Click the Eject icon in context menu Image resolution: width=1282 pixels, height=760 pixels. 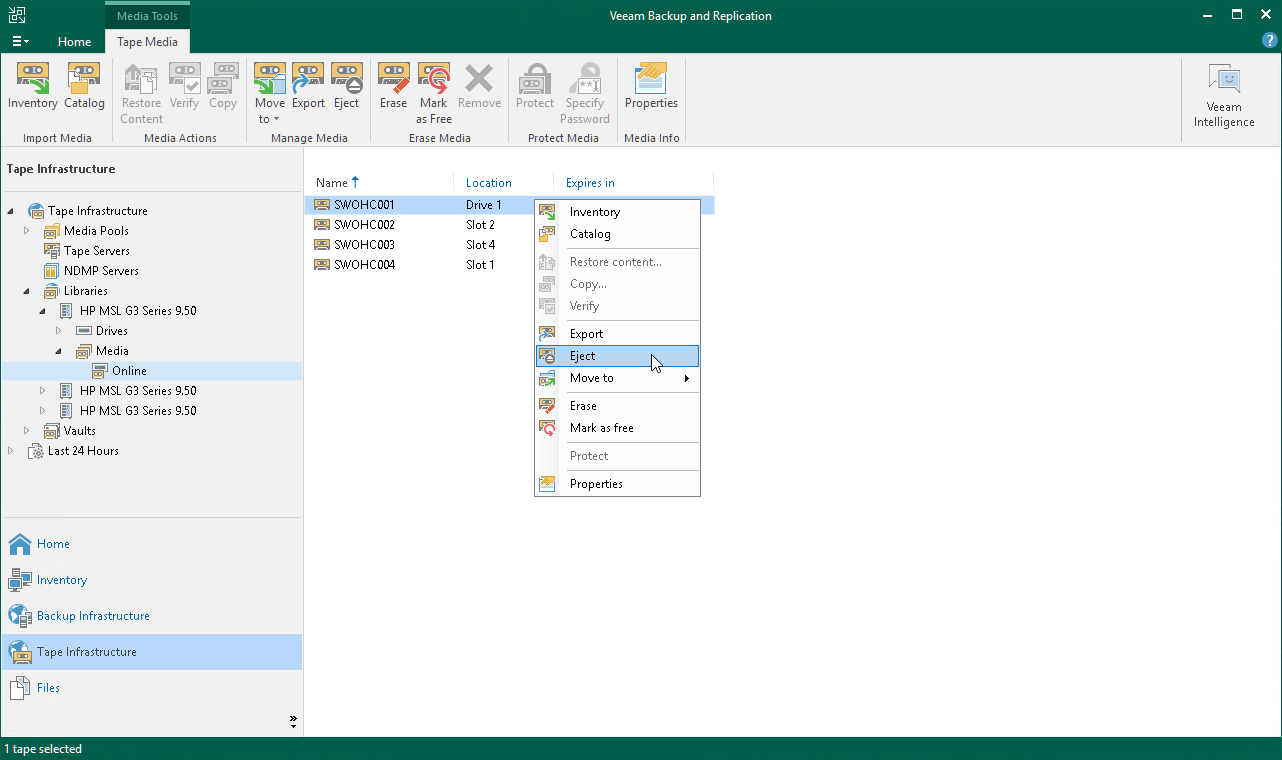pyautogui.click(x=547, y=356)
